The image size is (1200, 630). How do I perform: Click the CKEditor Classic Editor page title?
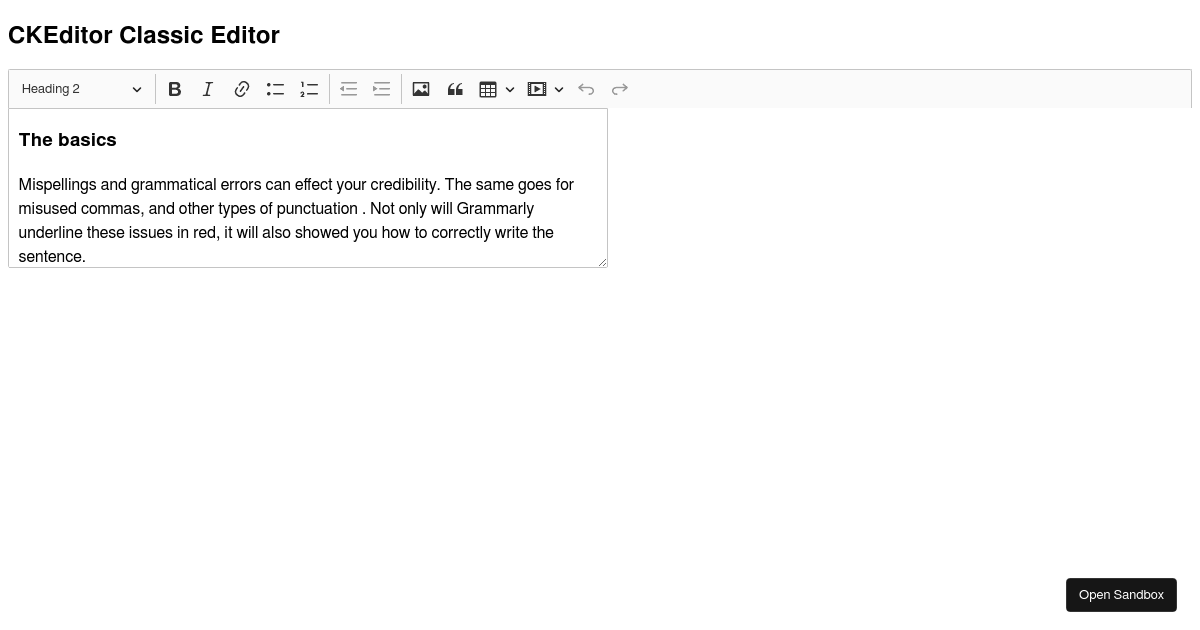[143, 35]
